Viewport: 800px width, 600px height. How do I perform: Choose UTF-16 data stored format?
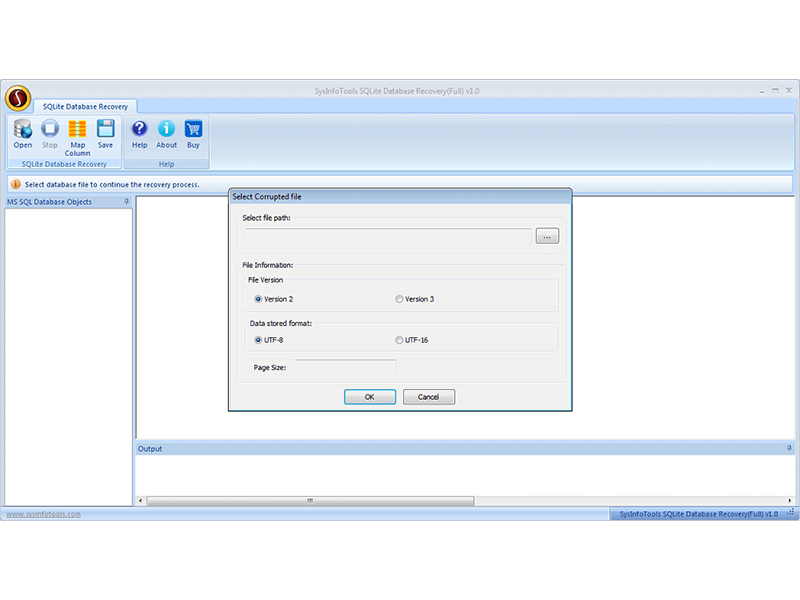pos(400,340)
